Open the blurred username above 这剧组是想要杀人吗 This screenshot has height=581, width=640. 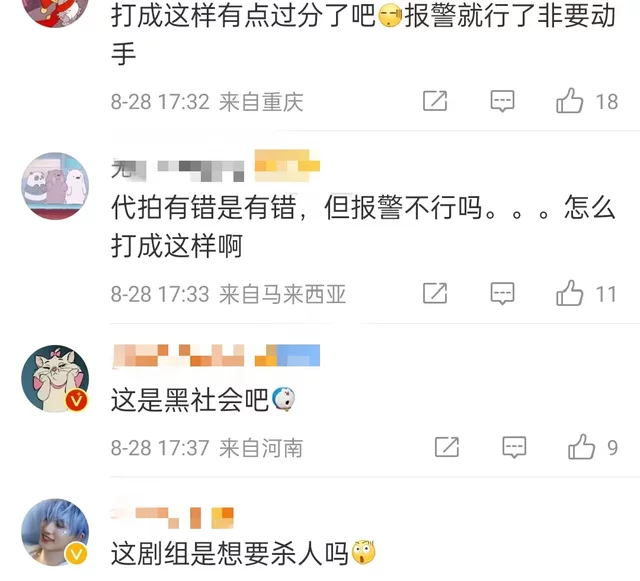(172, 518)
